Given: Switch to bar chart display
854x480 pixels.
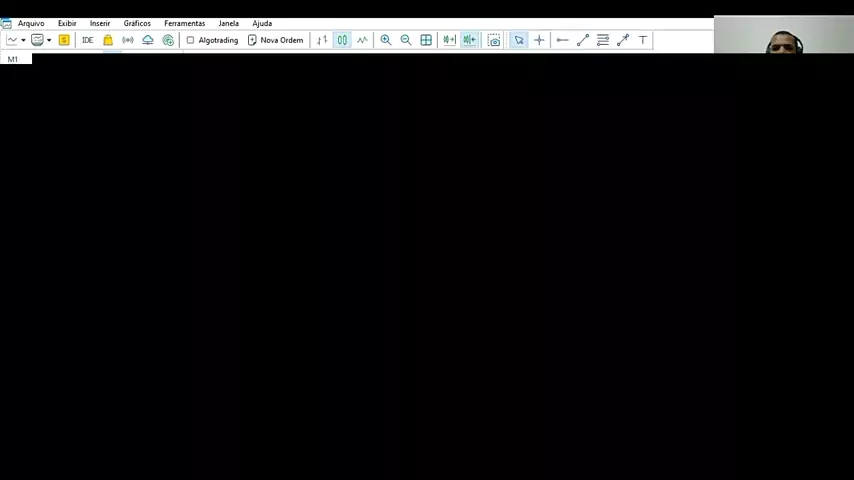Looking at the screenshot, I should [322, 40].
